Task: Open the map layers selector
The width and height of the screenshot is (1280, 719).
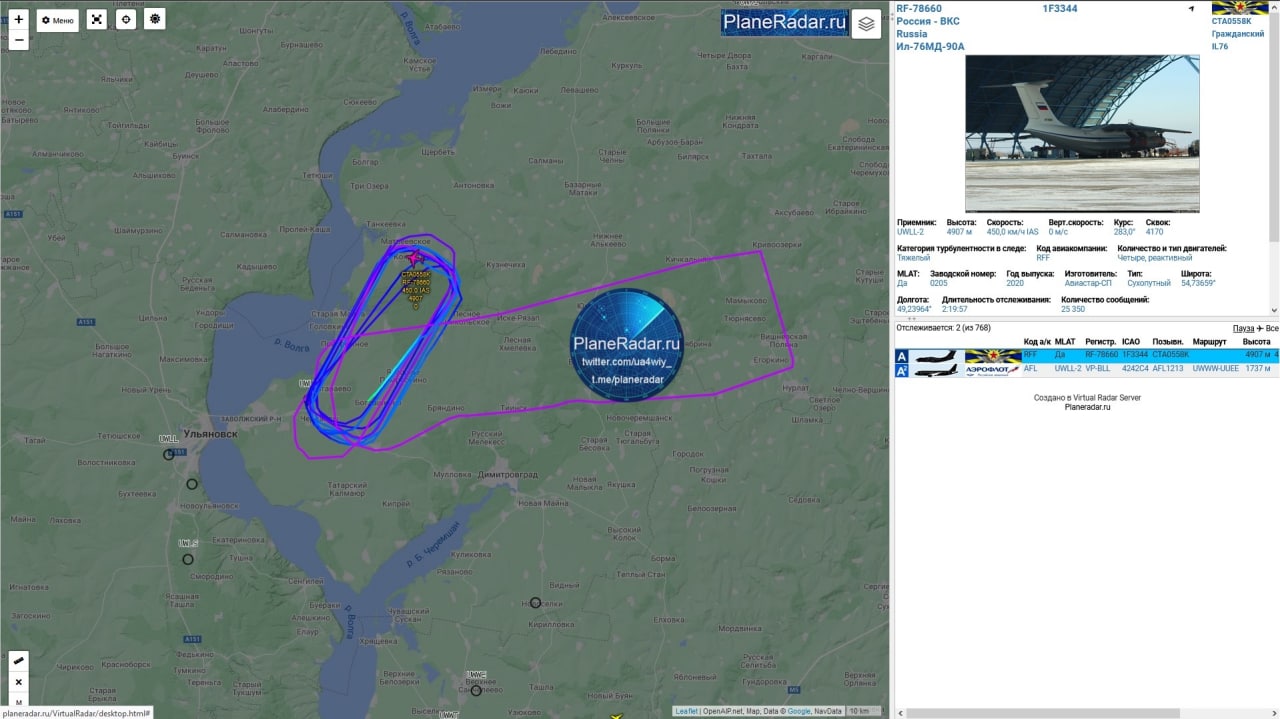Action: (x=866, y=24)
